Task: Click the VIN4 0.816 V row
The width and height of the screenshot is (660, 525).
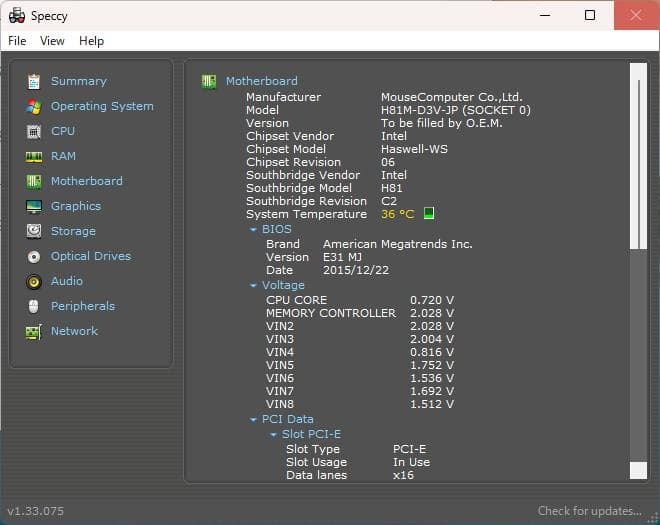Action: click(360, 352)
